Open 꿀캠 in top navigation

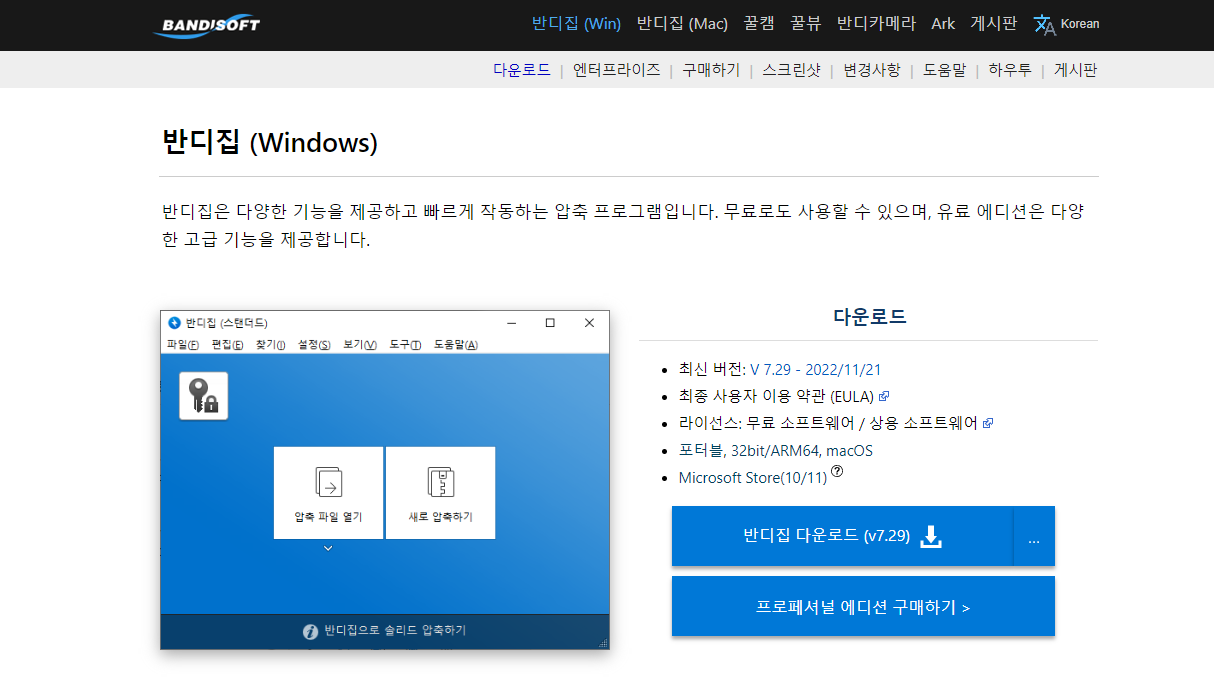click(x=757, y=24)
